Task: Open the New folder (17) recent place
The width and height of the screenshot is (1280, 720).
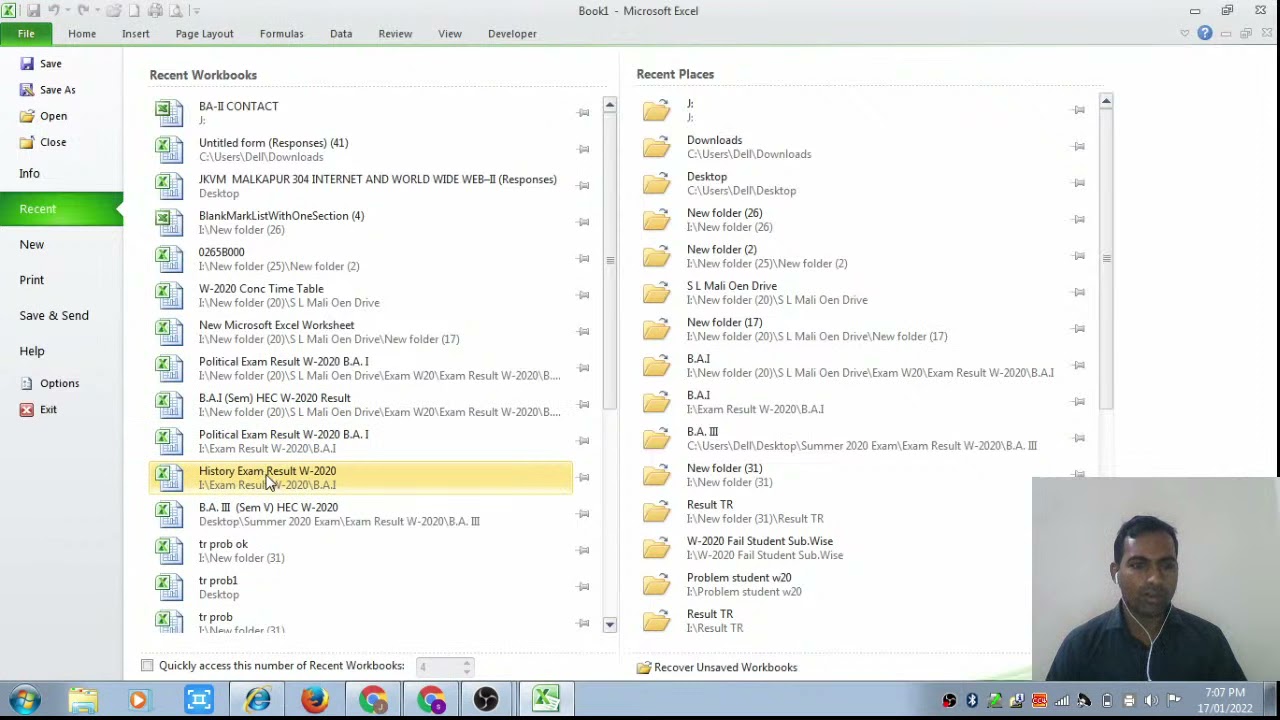Action: click(x=863, y=329)
